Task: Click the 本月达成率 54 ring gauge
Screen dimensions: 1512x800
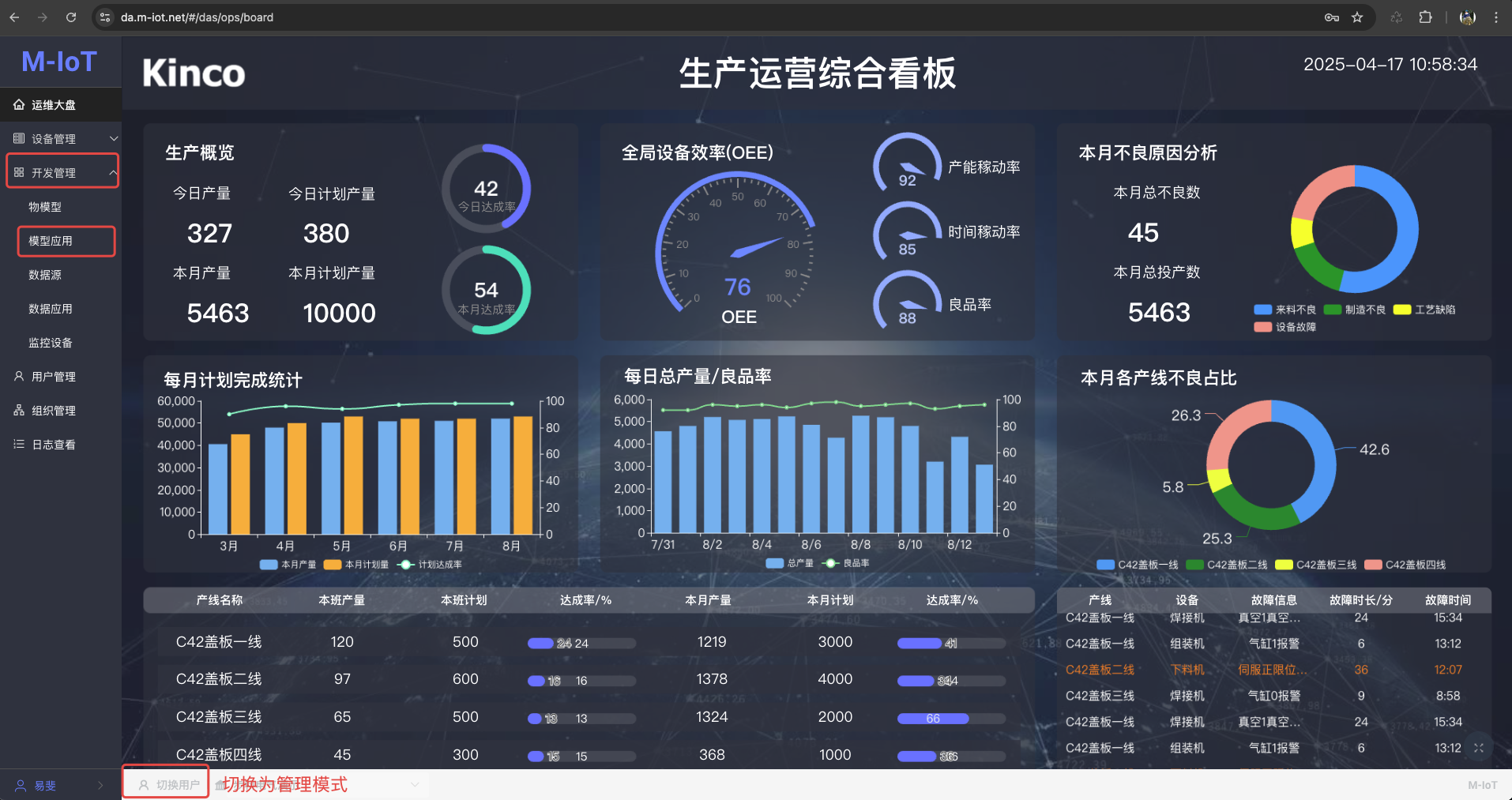Action: pos(486,290)
